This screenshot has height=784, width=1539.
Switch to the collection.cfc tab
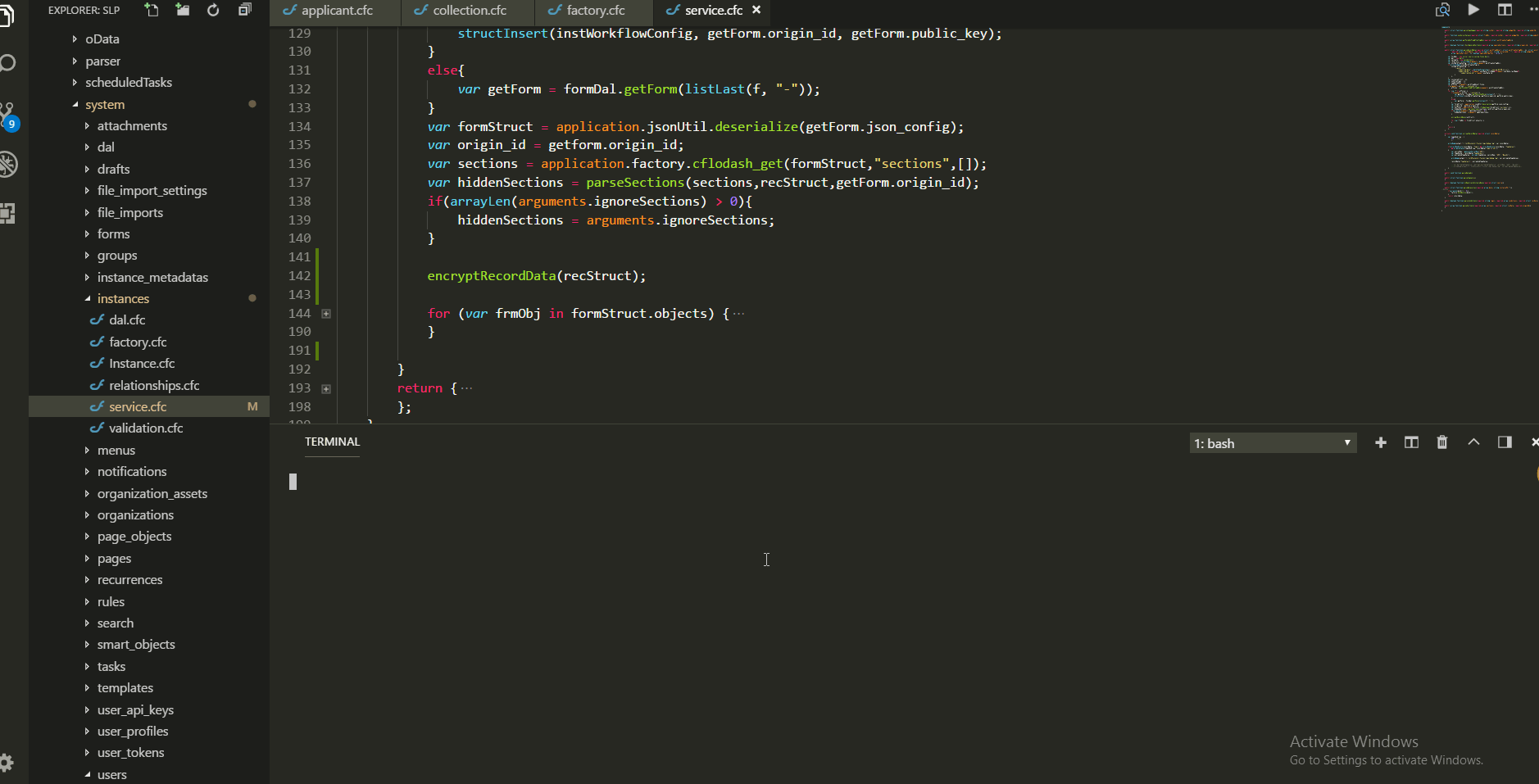tap(468, 11)
